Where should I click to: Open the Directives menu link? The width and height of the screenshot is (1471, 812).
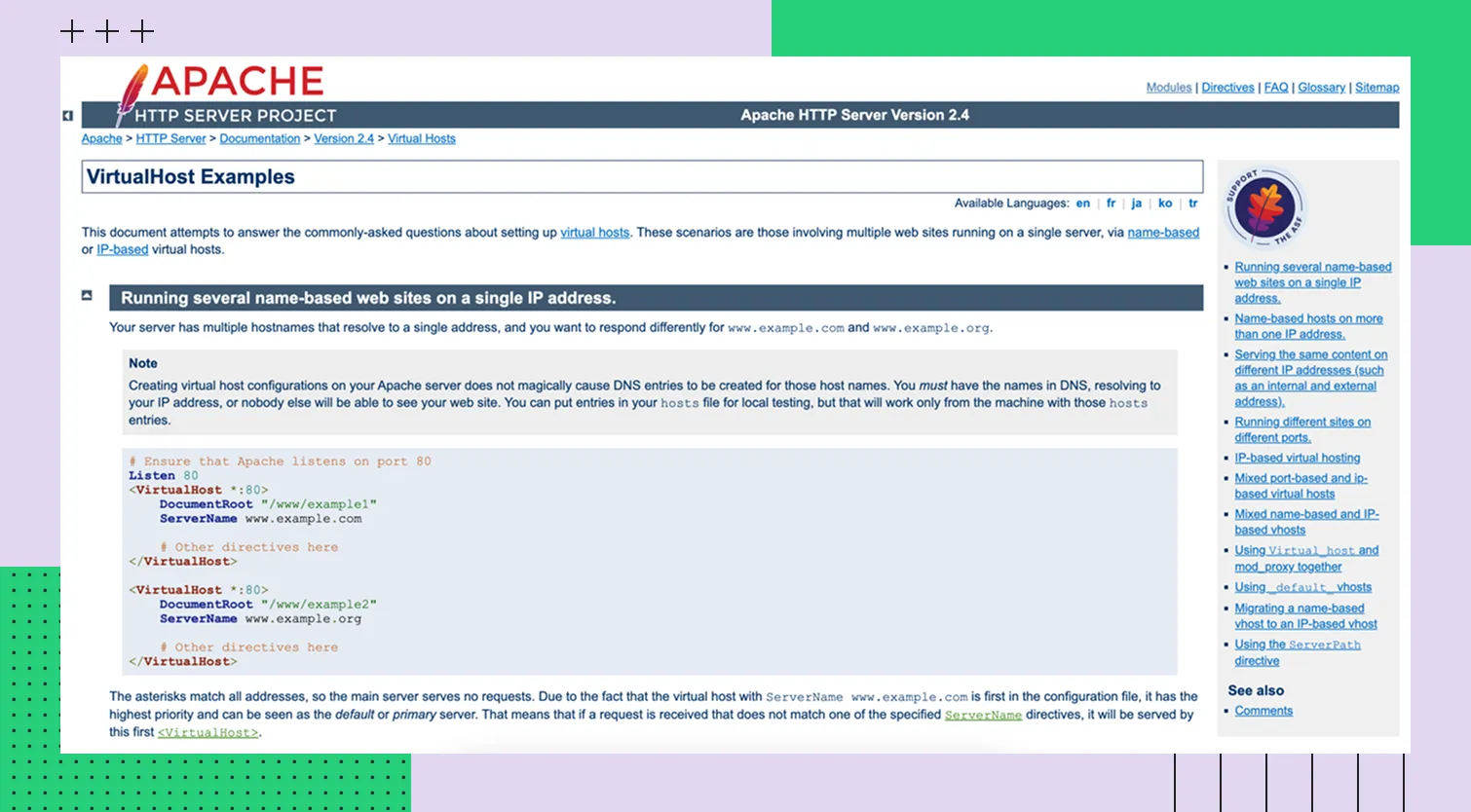[x=1227, y=88]
